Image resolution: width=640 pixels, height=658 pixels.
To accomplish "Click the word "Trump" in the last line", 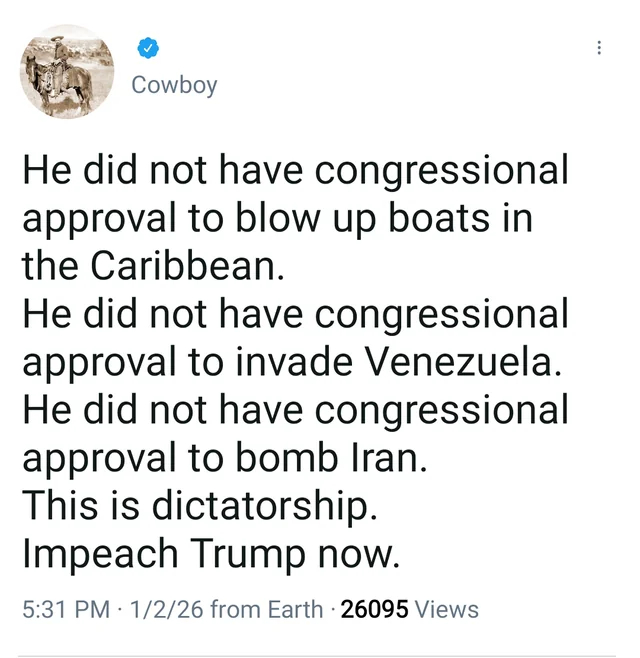I will click(250, 553).
